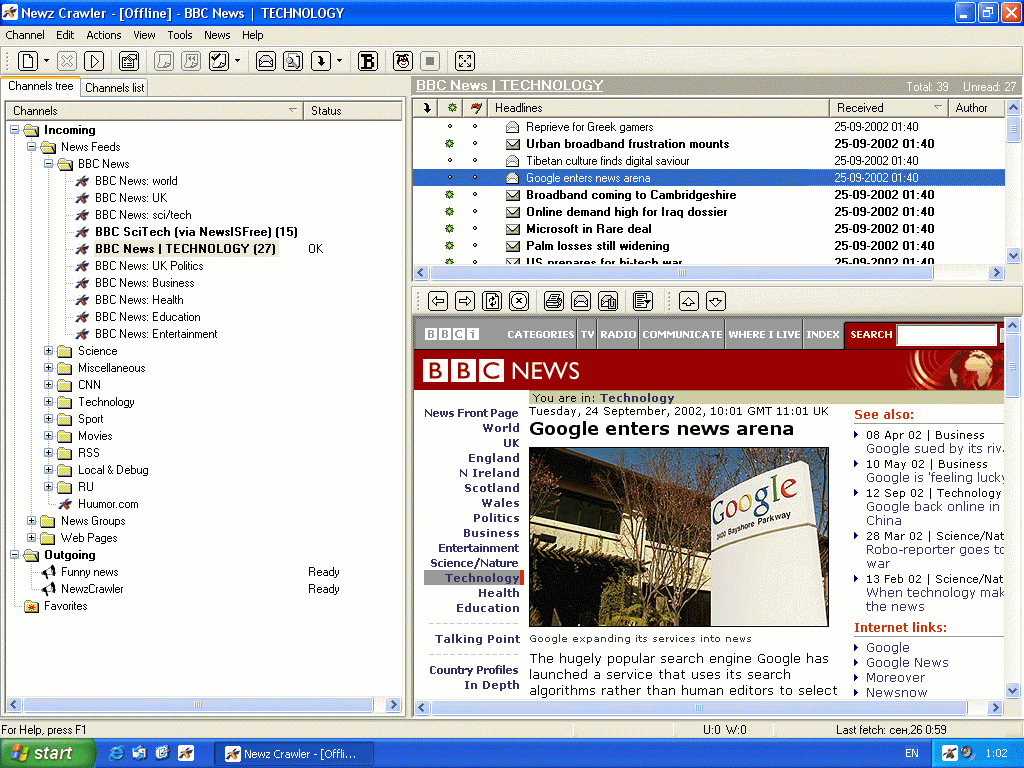Open the channel properties toolbar icon
Viewport: 1024px width, 768px height.
coord(129,61)
